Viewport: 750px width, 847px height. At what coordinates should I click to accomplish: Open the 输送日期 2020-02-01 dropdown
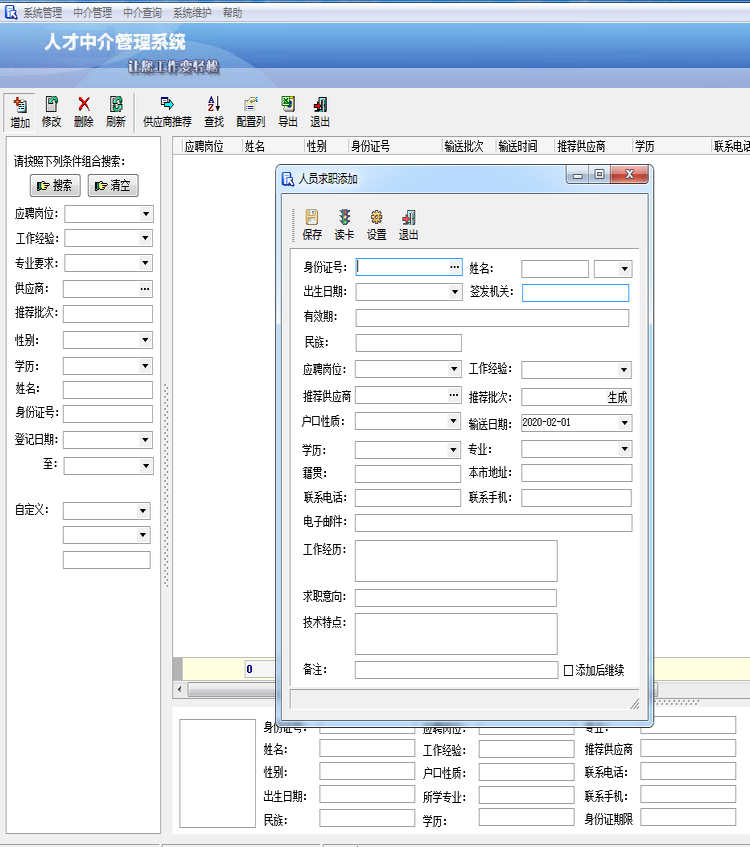(625, 422)
